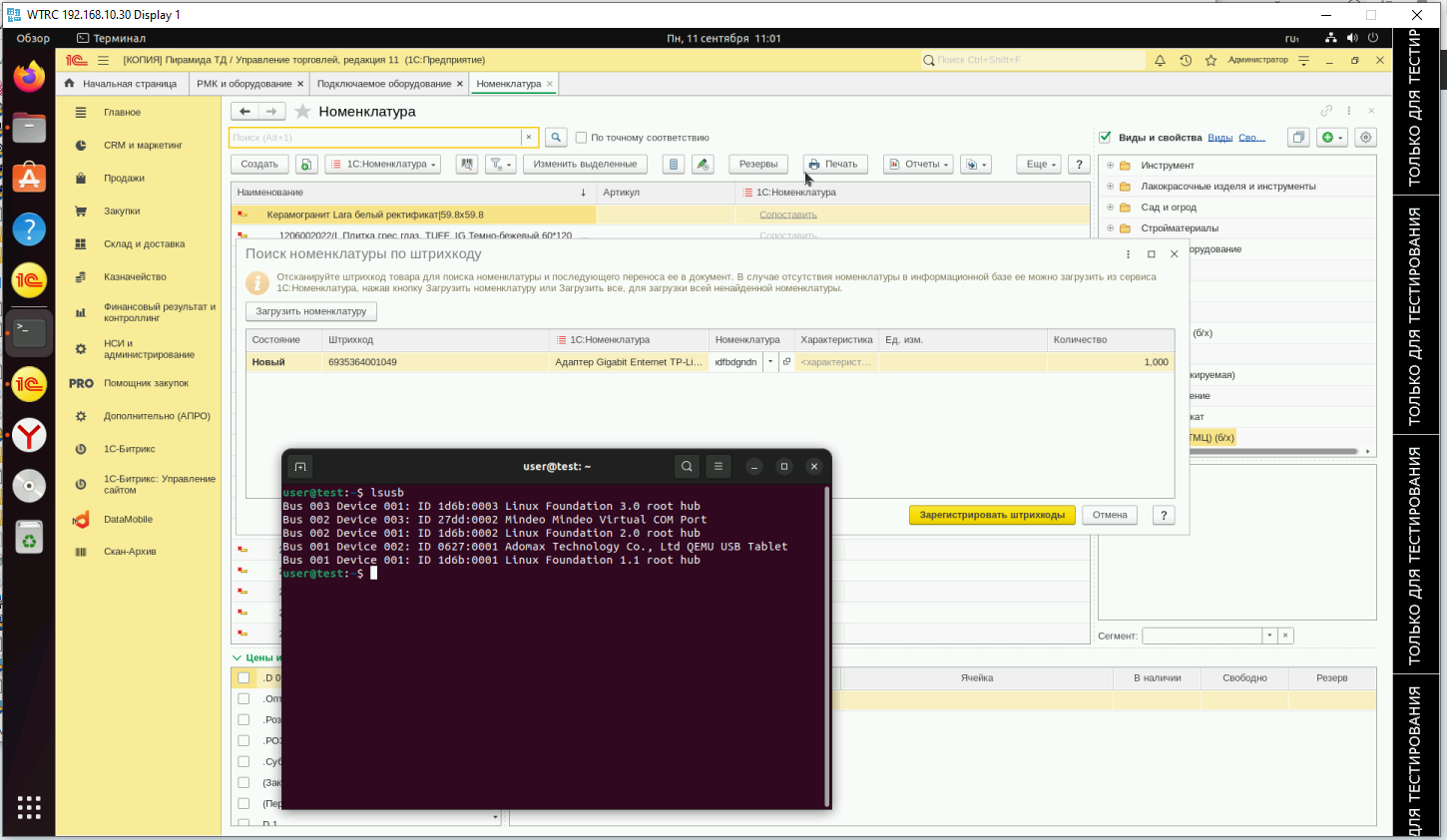Click the magnifier search button
This screenshot has height=840, width=1447.
click(556, 138)
